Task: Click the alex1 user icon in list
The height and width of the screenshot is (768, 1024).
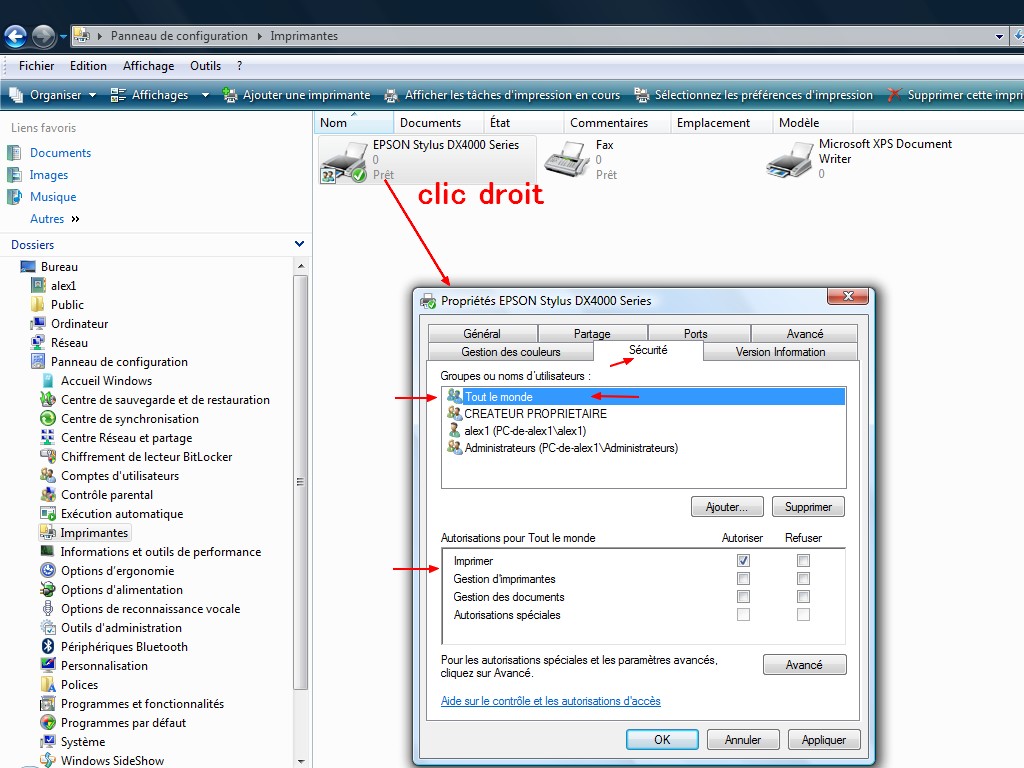Action: tap(455, 430)
